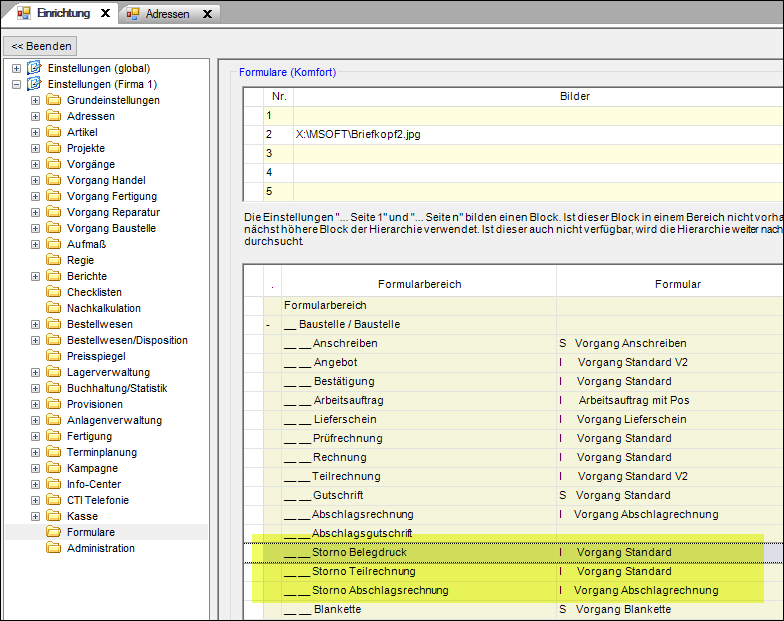
Task: Click the Regie folder icon
Action: [53, 260]
